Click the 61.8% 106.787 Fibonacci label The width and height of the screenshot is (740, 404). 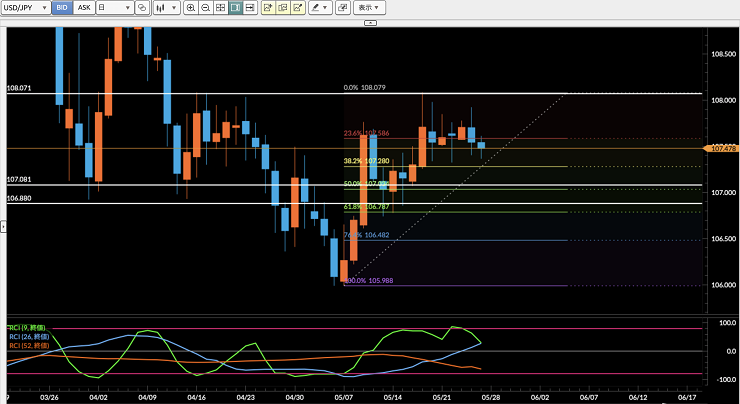pyautogui.click(x=366, y=207)
